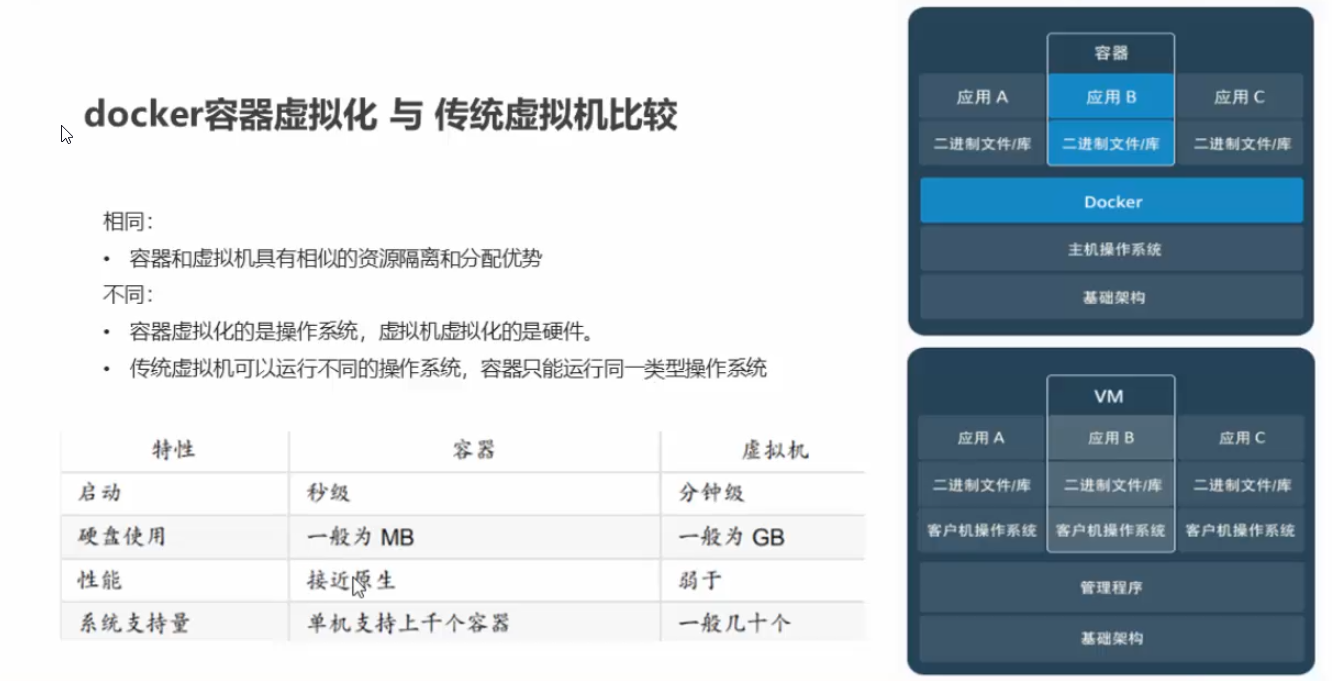1332x681 pixels.
Task: Click the '主机操作系统' layer bar
Action: (x=1112, y=249)
